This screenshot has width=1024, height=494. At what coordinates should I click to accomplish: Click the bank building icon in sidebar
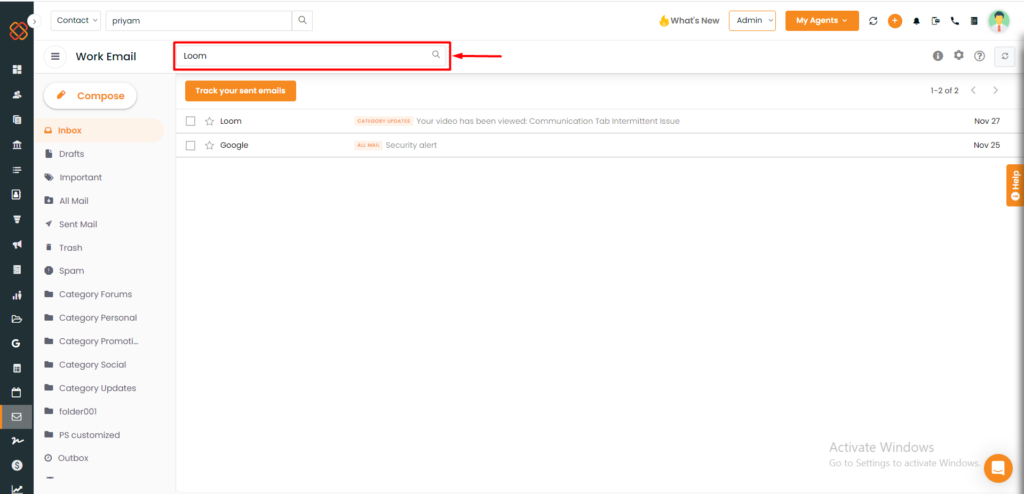tap(17, 144)
